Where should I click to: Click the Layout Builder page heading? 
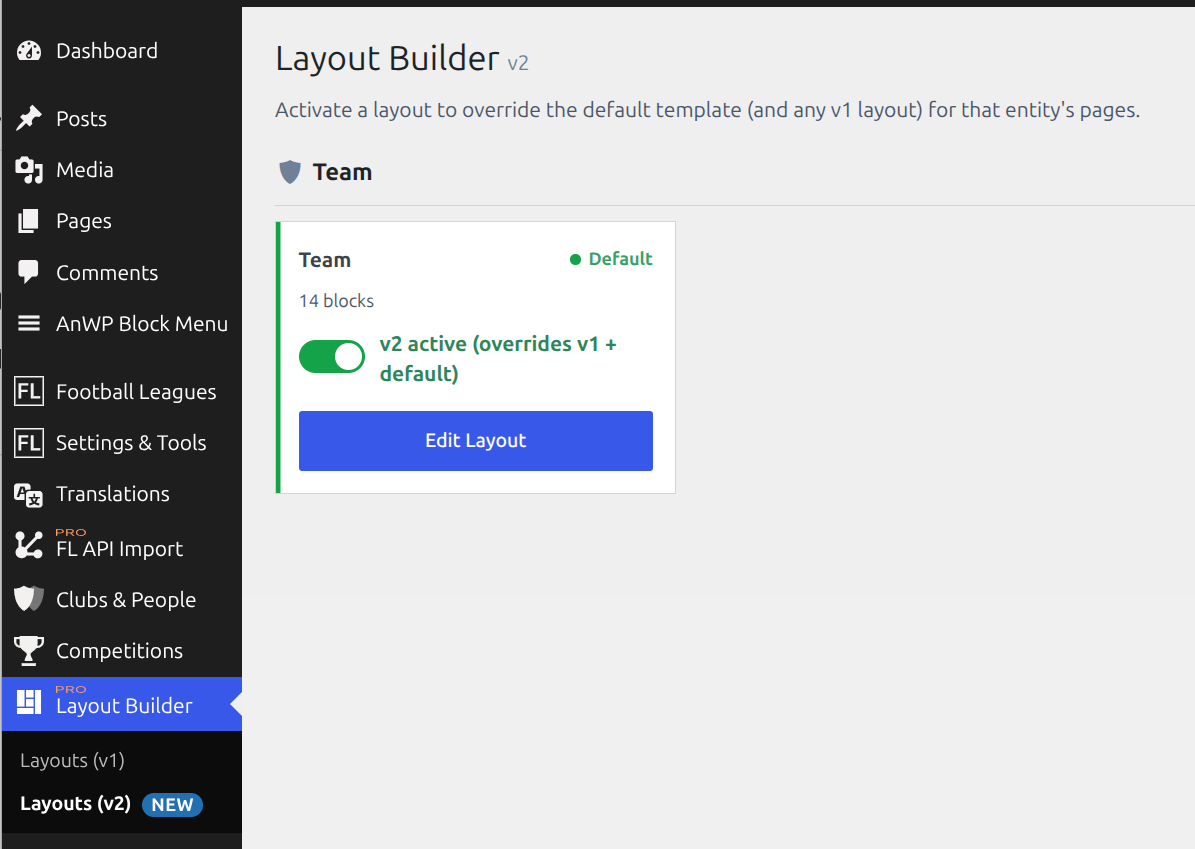pyautogui.click(x=387, y=59)
